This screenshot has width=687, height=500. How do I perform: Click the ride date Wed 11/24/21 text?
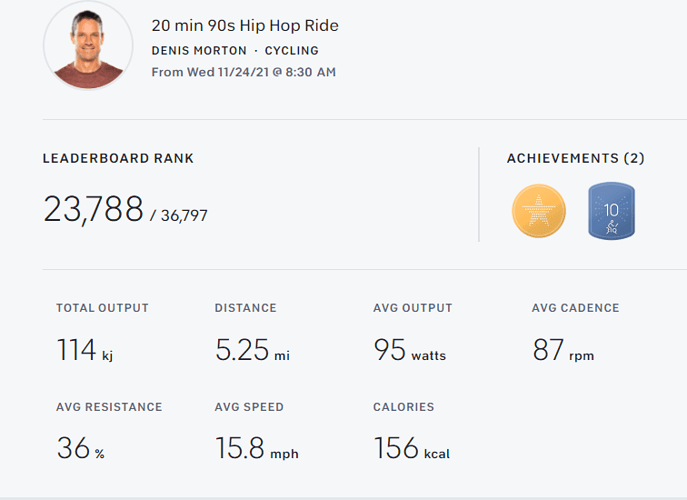[243, 72]
